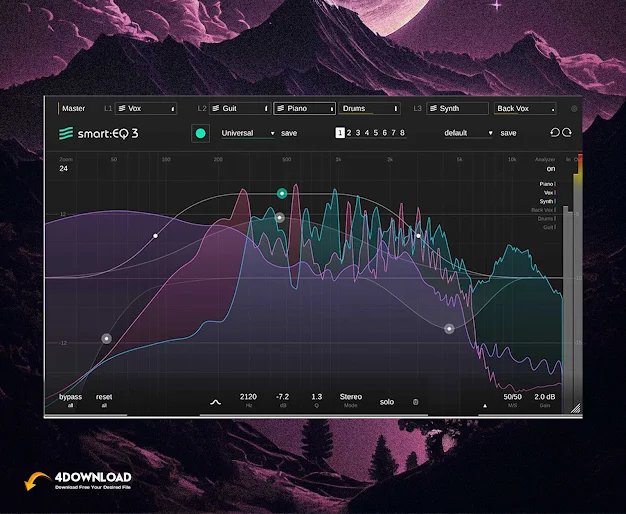This screenshot has height=514, width=626.
Task: Open the Drums slot dropdown handle
Action: (396, 109)
